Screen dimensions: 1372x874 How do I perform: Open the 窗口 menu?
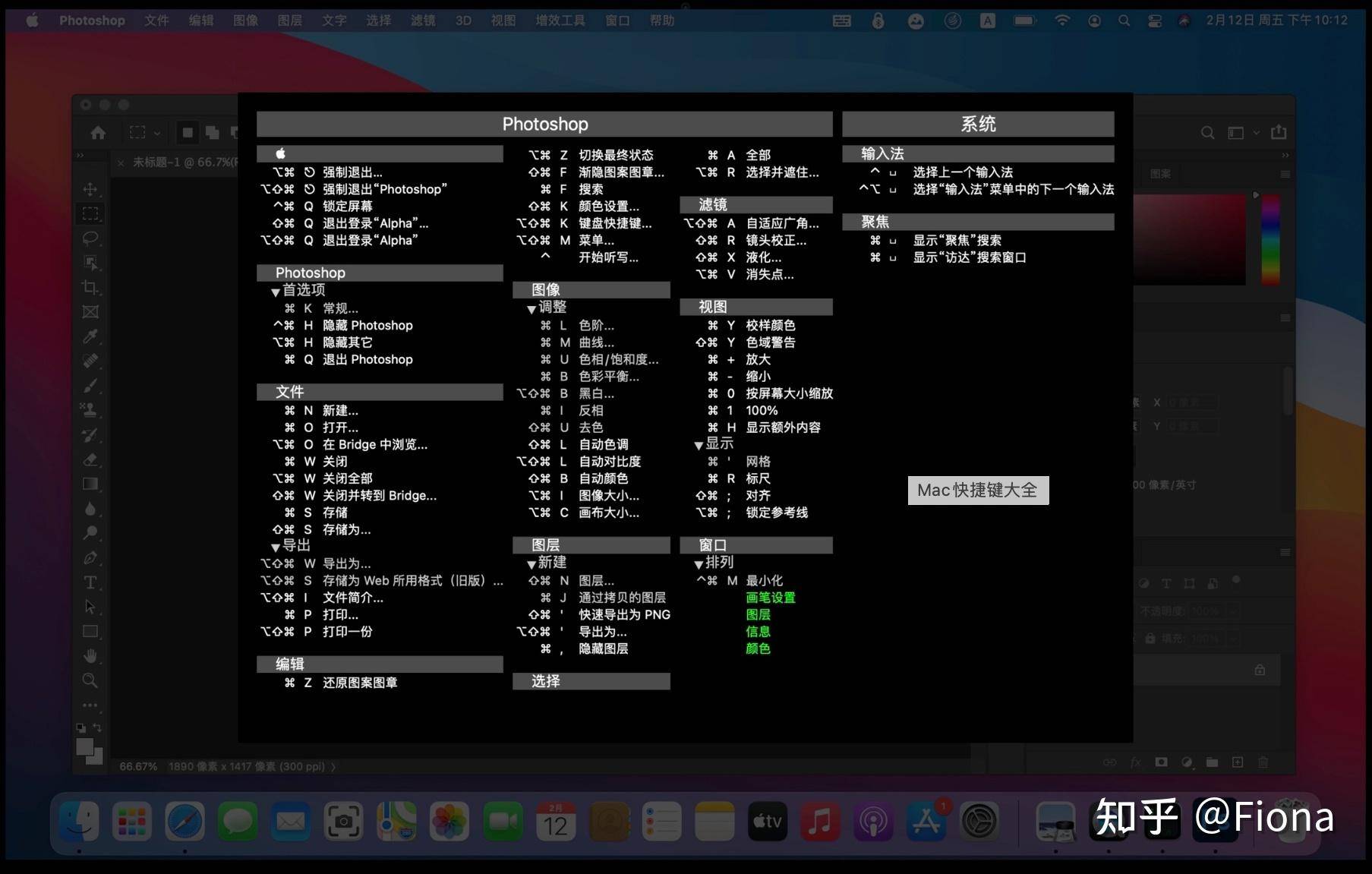[617, 21]
